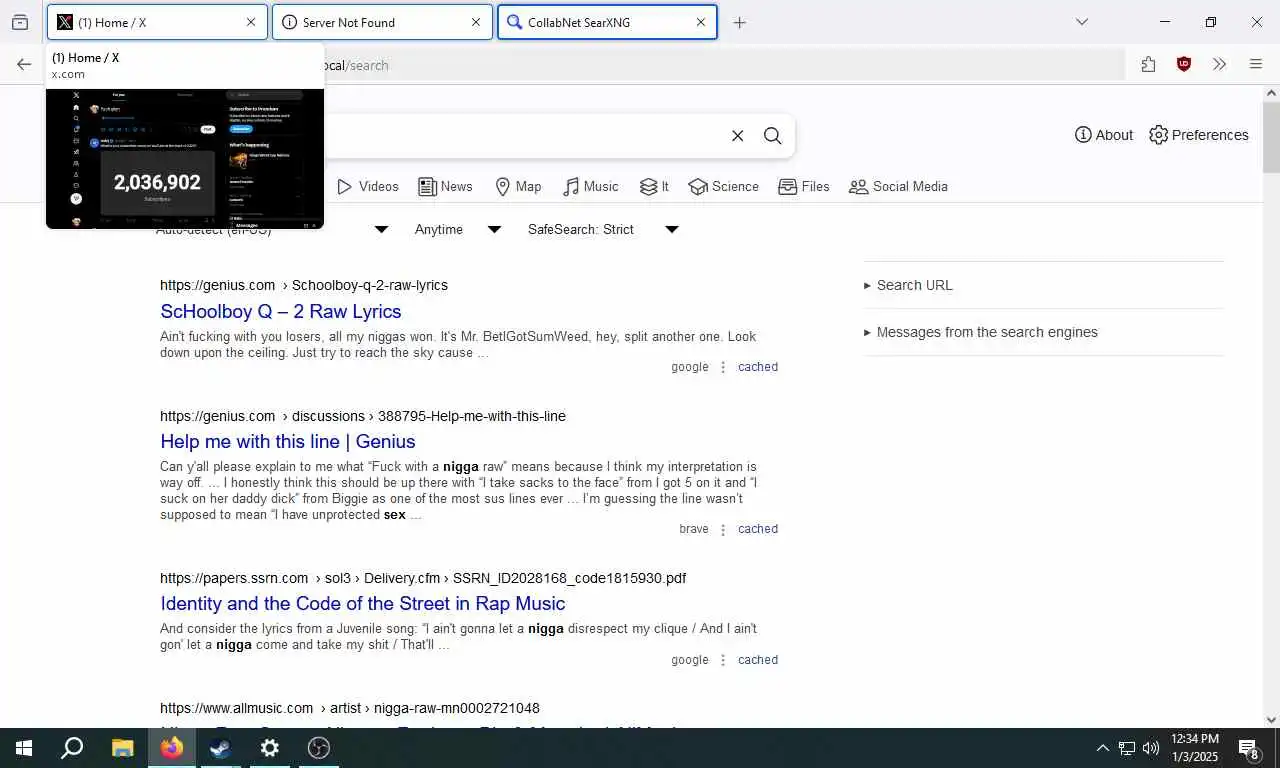Image resolution: width=1280 pixels, height=768 pixels.
Task: Select the It search category
Action: point(654,186)
